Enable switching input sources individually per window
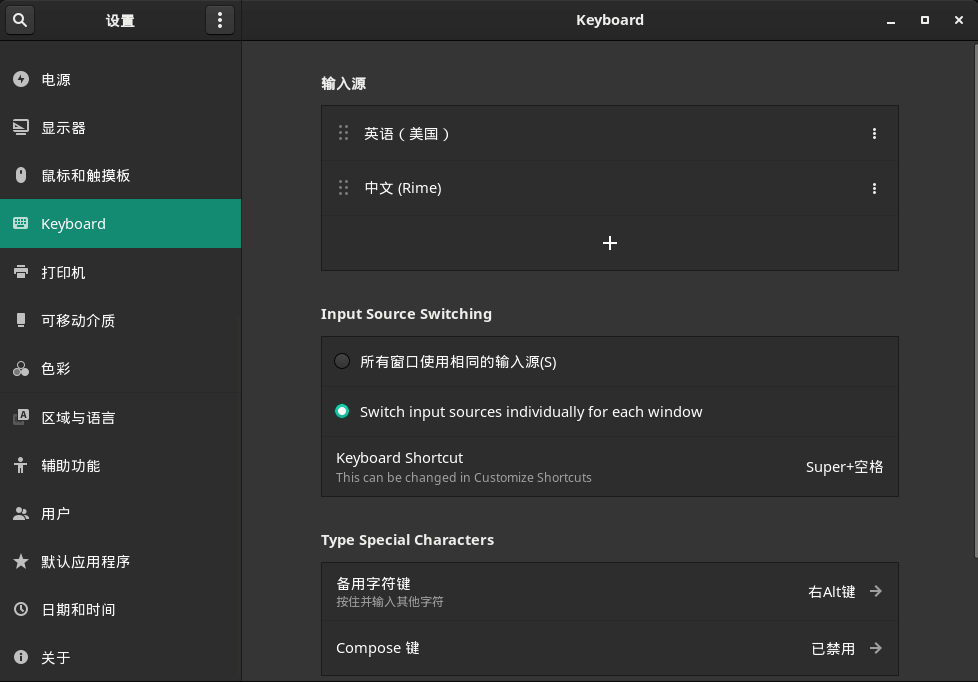The height and width of the screenshot is (682, 978). (x=341, y=411)
